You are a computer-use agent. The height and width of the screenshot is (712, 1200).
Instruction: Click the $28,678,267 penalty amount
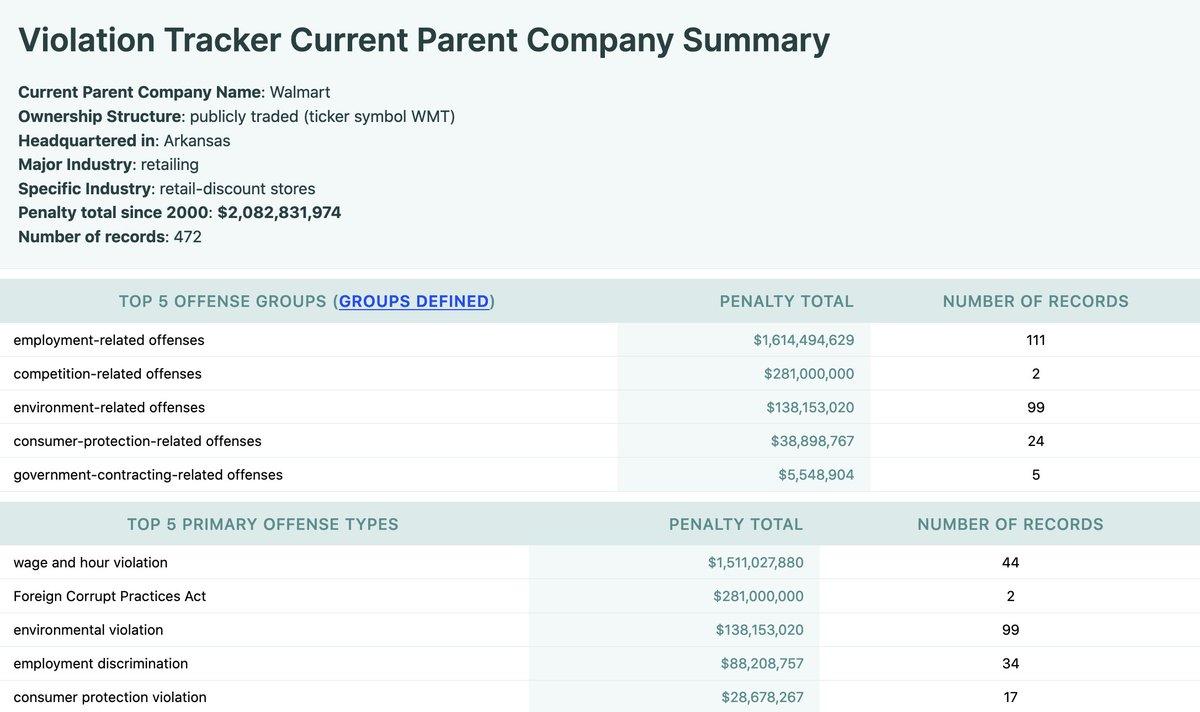(761, 697)
